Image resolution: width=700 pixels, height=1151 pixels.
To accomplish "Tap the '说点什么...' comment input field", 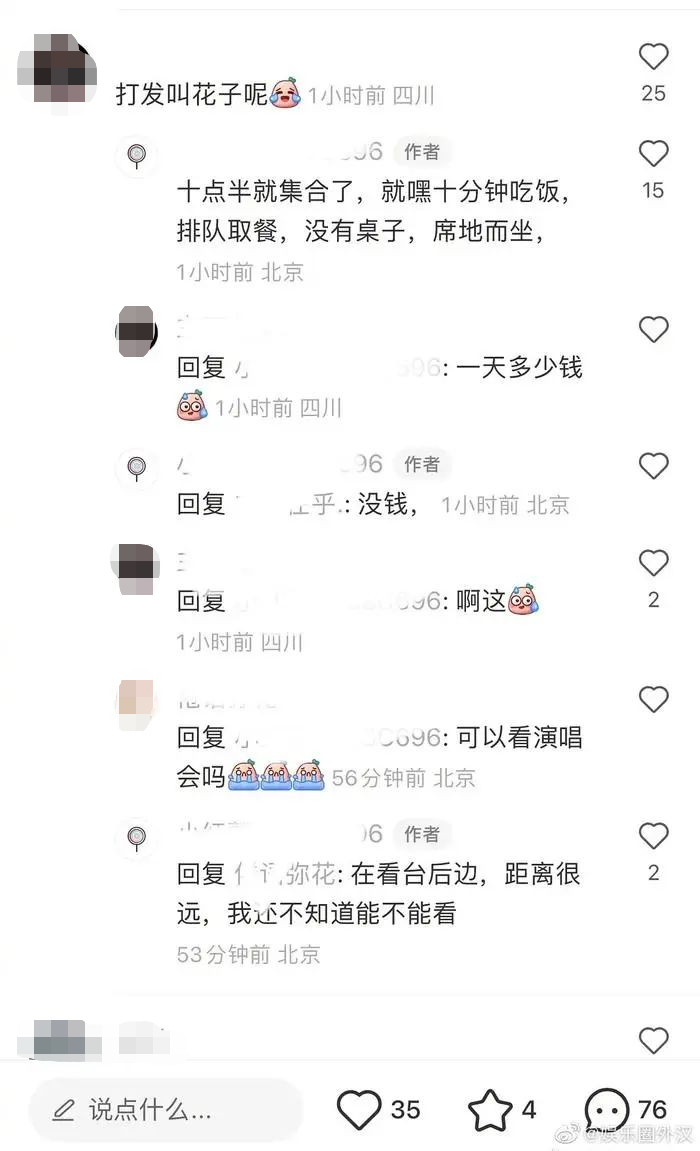I will (x=166, y=1110).
